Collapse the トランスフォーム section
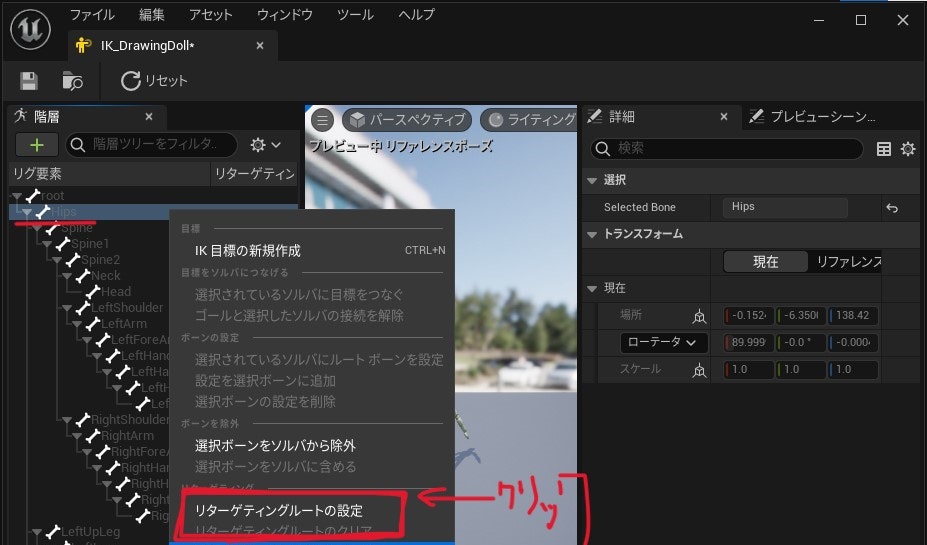The image size is (927, 545). [x=592, y=234]
